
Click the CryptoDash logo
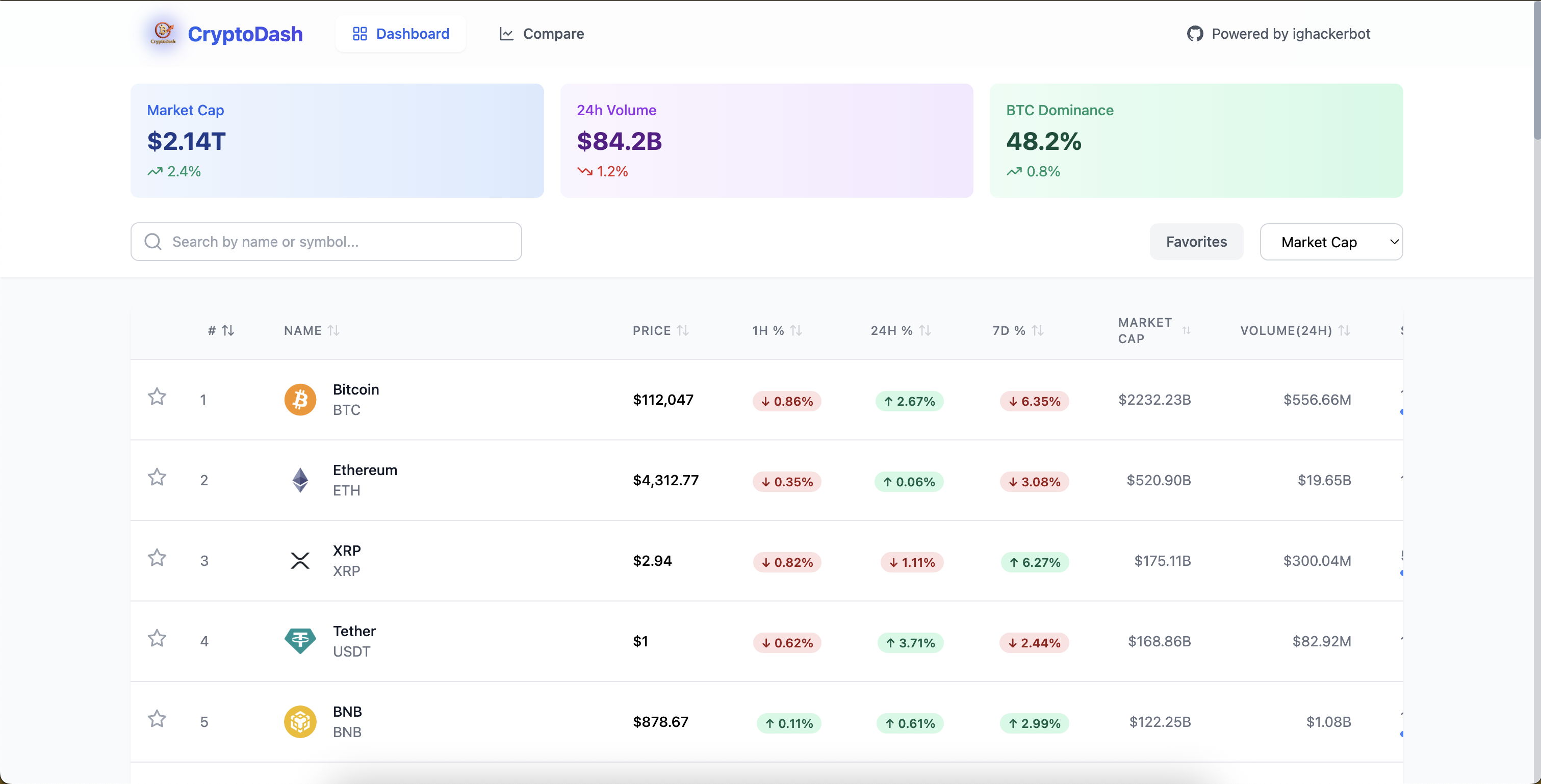pos(163,34)
